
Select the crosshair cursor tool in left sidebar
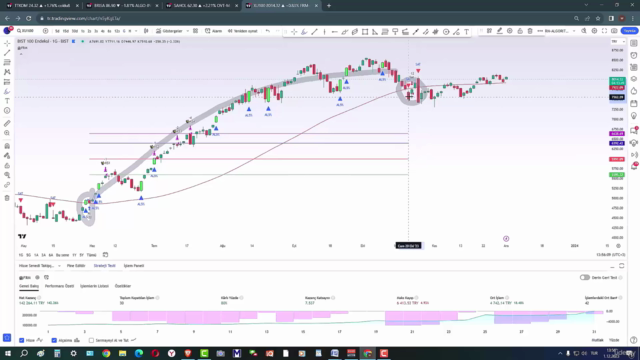(x=7, y=43)
